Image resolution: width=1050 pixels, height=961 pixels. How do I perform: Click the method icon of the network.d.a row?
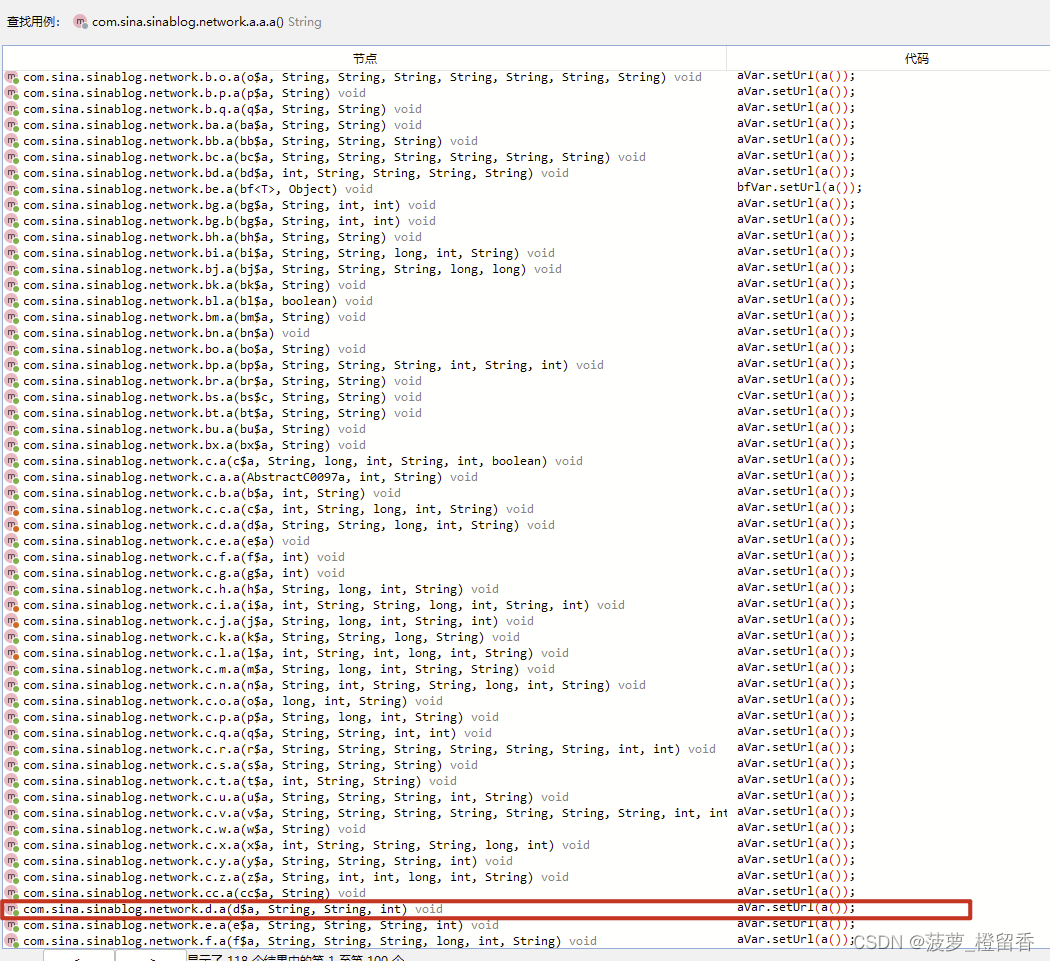click(x=12, y=910)
